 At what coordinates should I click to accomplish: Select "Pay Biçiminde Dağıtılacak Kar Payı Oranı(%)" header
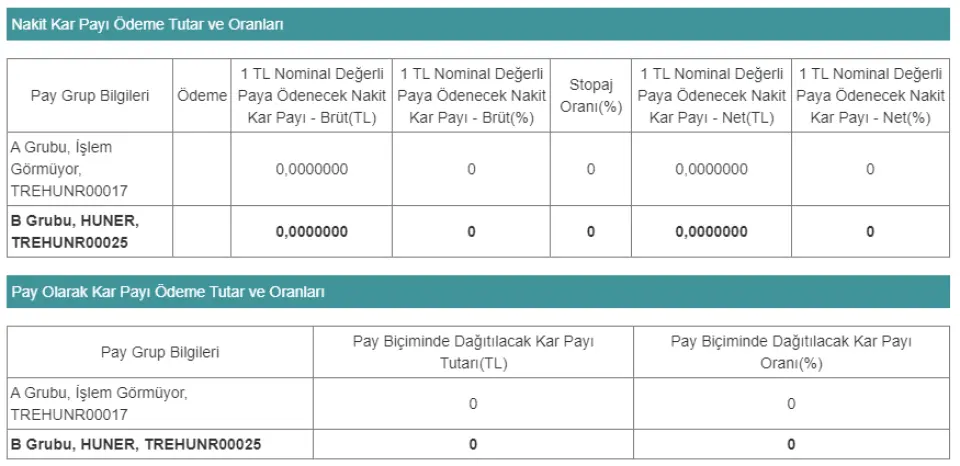[x=791, y=352]
